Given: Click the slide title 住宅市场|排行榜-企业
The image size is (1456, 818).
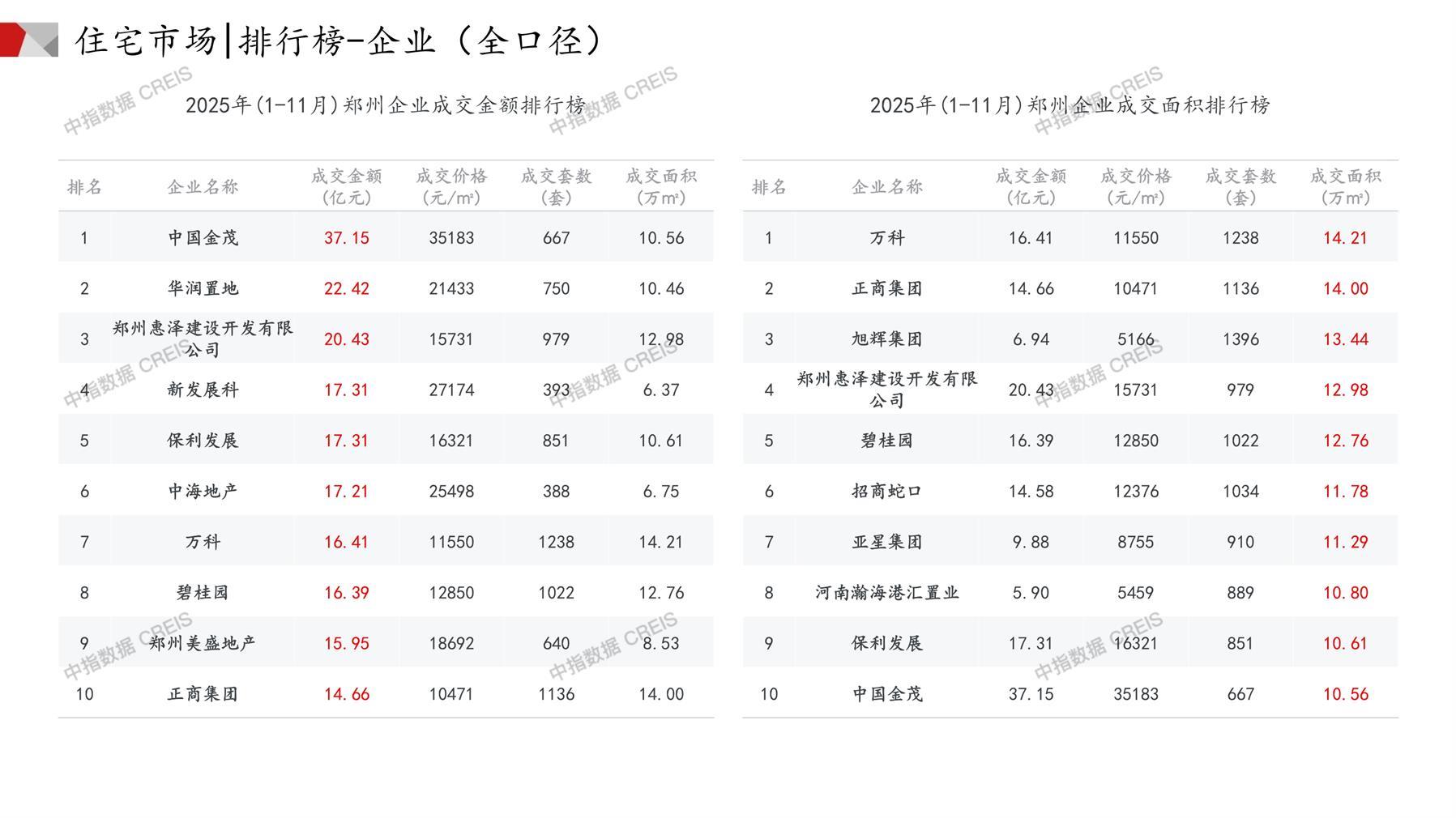Looking at the screenshot, I should pyautogui.click(x=339, y=40).
